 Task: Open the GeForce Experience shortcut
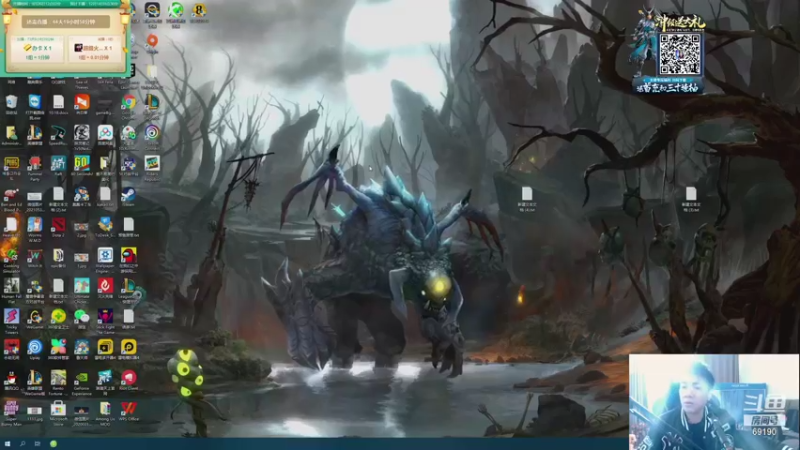(x=82, y=378)
